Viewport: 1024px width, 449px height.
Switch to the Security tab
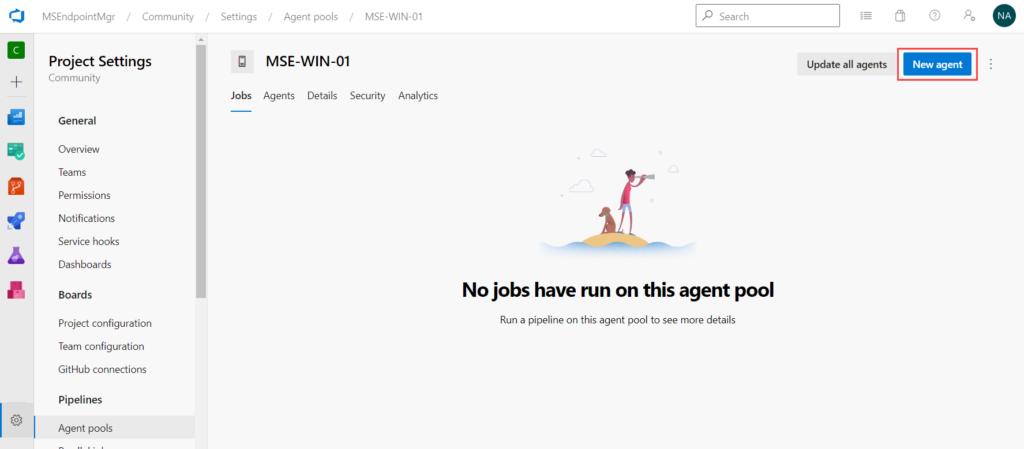pos(367,95)
